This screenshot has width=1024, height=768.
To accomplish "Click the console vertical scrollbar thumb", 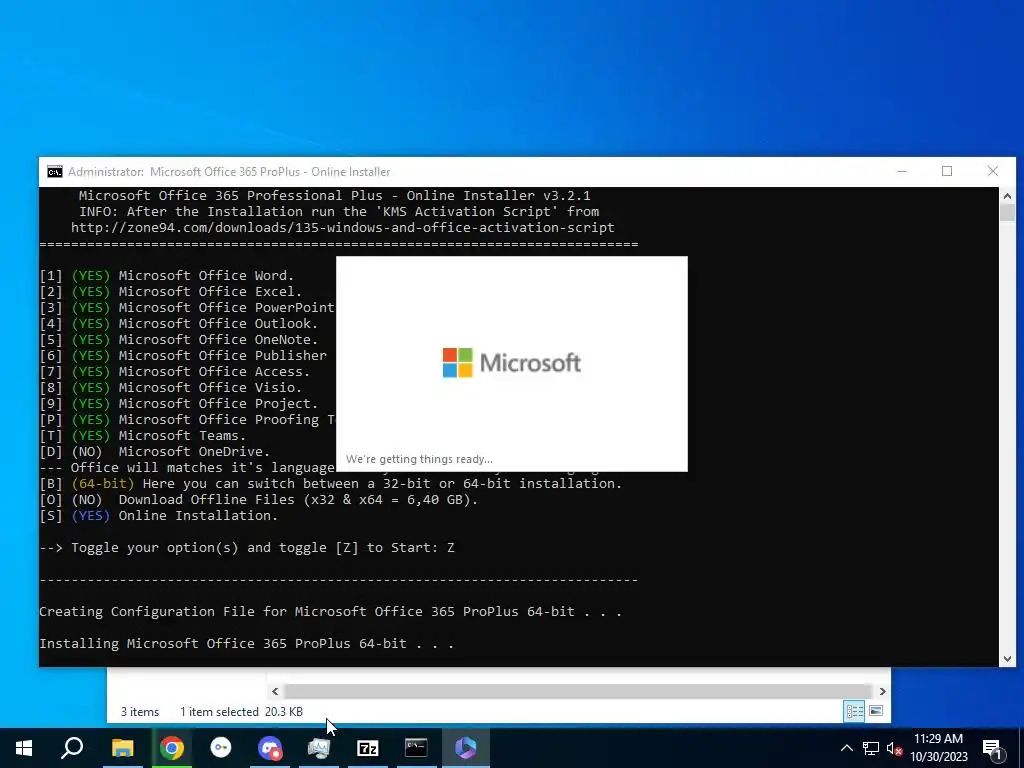I will 1007,212.
